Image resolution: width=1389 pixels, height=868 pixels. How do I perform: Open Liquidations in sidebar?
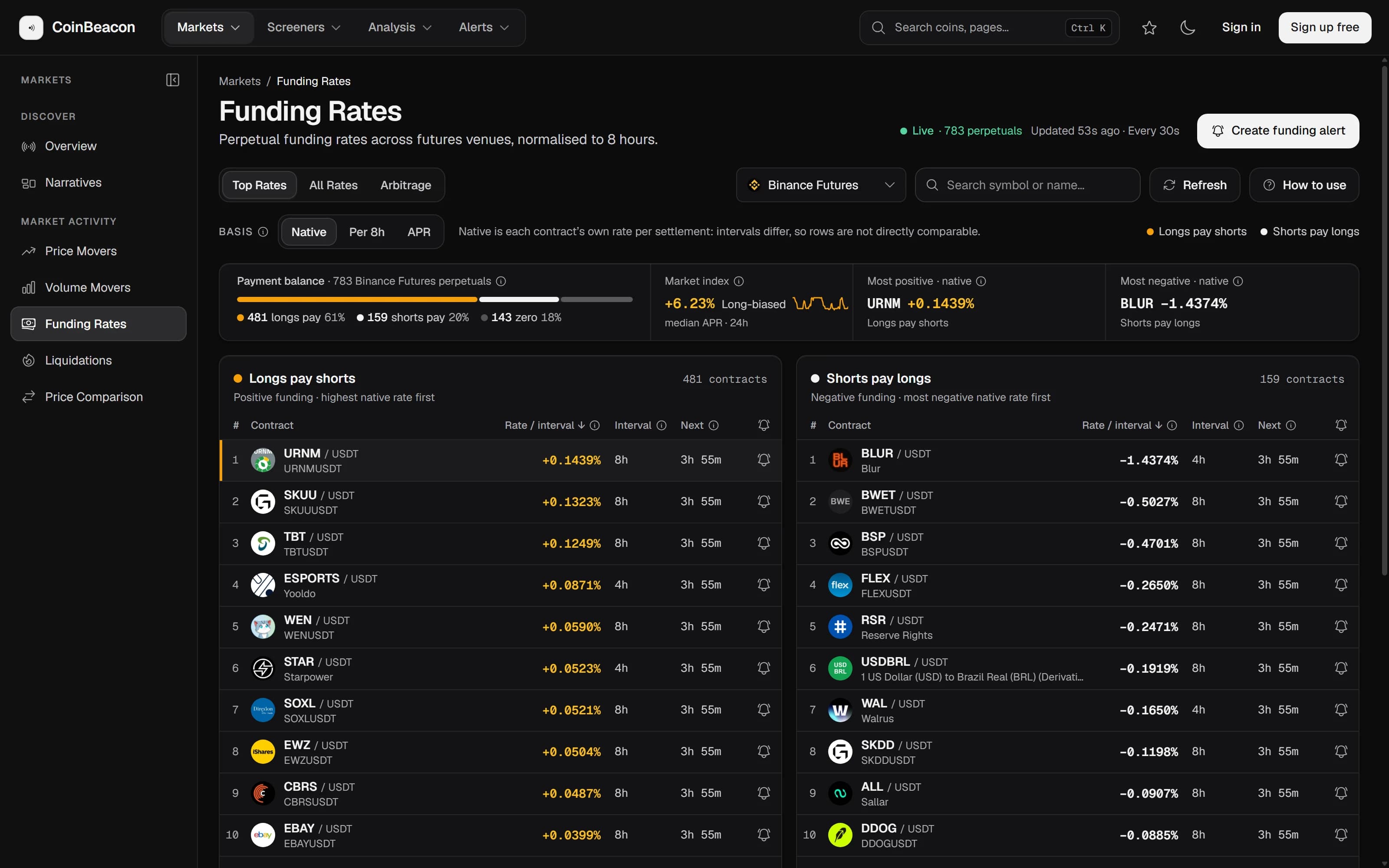98,361
